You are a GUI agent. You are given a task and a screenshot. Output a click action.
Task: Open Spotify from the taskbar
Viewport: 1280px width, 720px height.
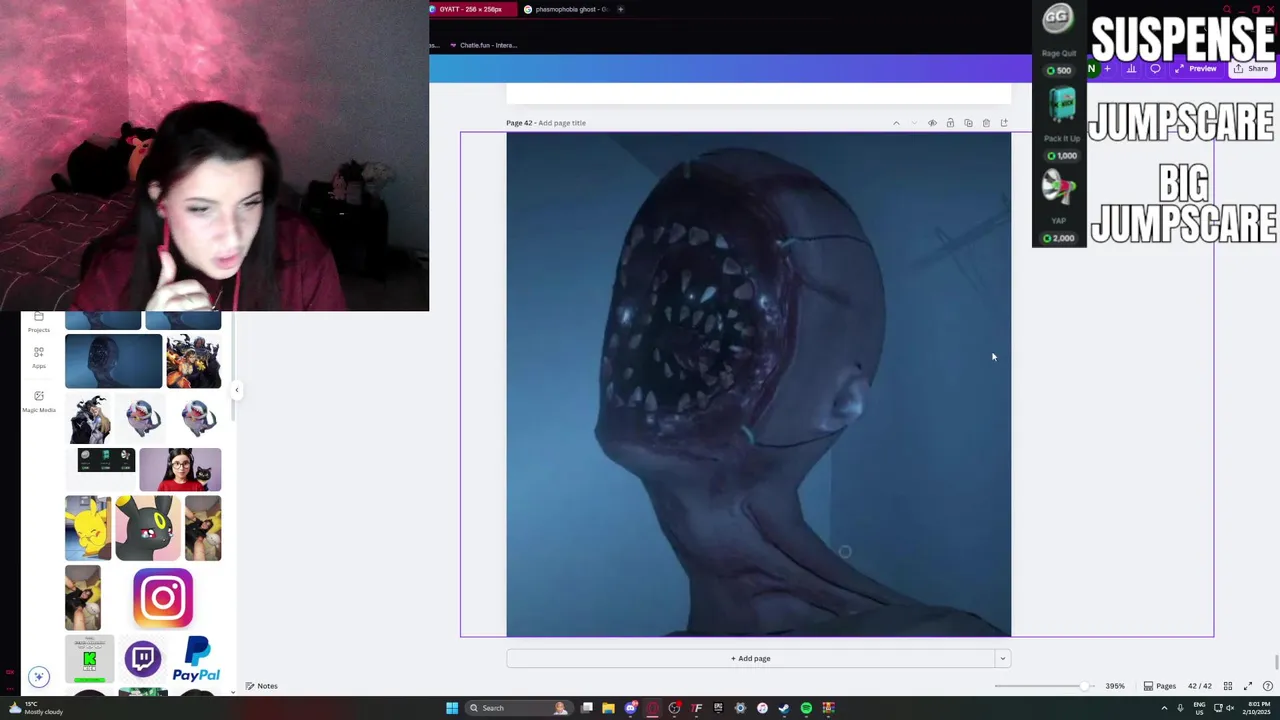[806, 708]
